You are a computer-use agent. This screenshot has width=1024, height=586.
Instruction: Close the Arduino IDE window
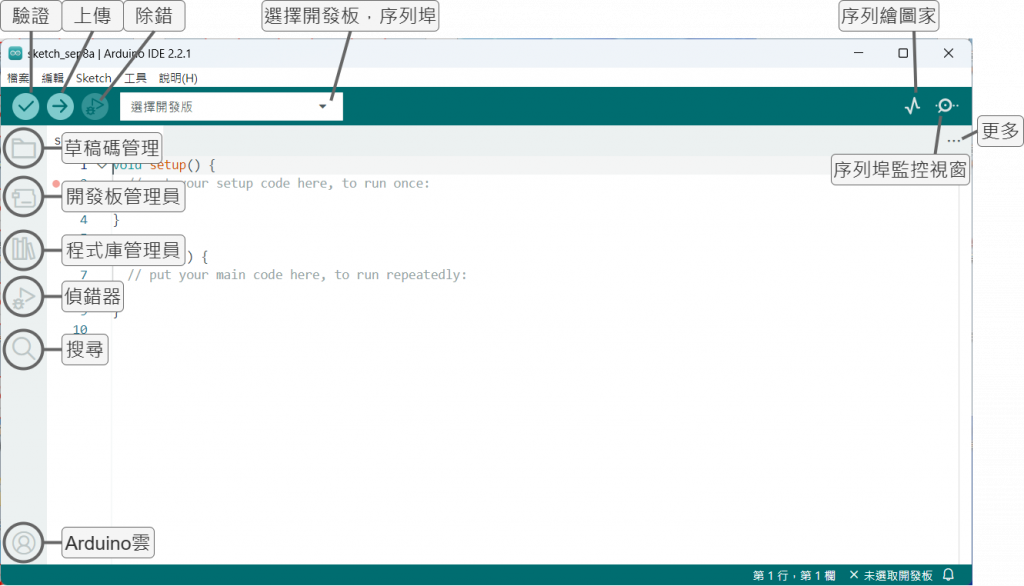tap(948, 53)
